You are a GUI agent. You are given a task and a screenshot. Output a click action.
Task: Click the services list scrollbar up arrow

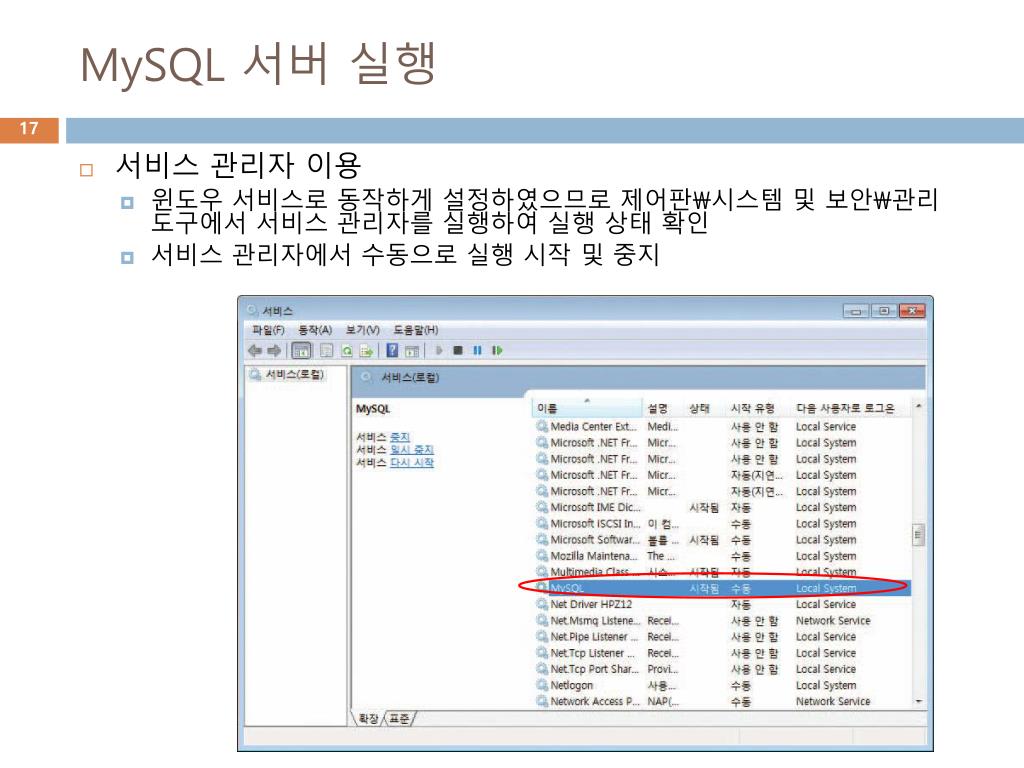pyautogui.click(x=919, y=406)
